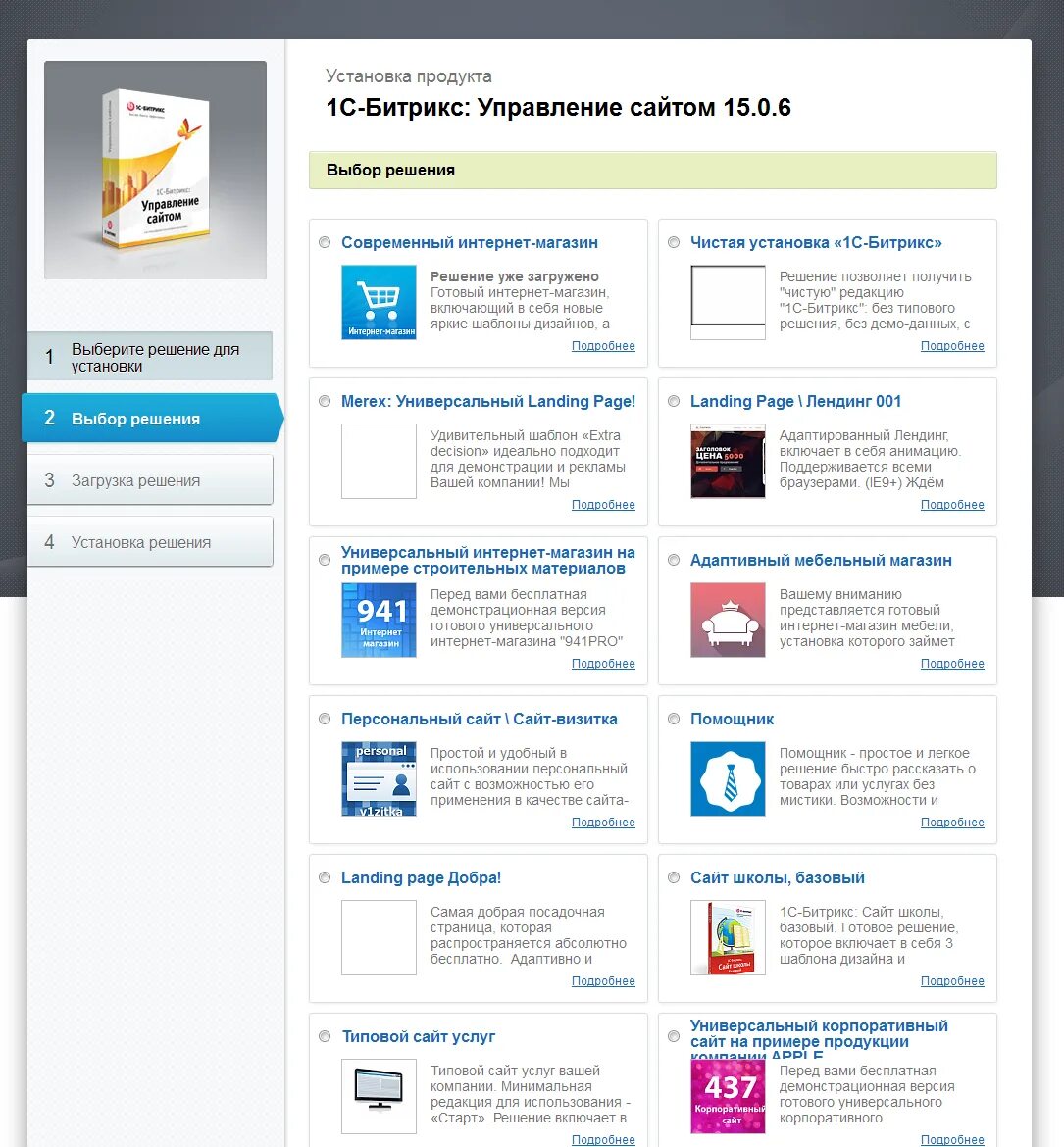This screenshot has height=1147, width=1064.
Task: Open Подробнее for Персональный сайт
Action: [603, 823]
